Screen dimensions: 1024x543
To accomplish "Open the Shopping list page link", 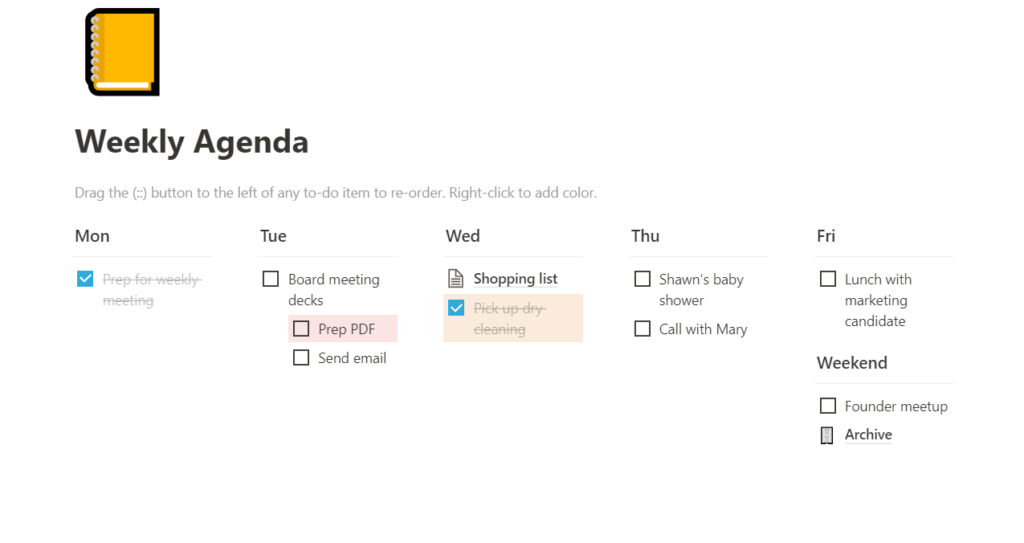I will click(x=515, y=279).
